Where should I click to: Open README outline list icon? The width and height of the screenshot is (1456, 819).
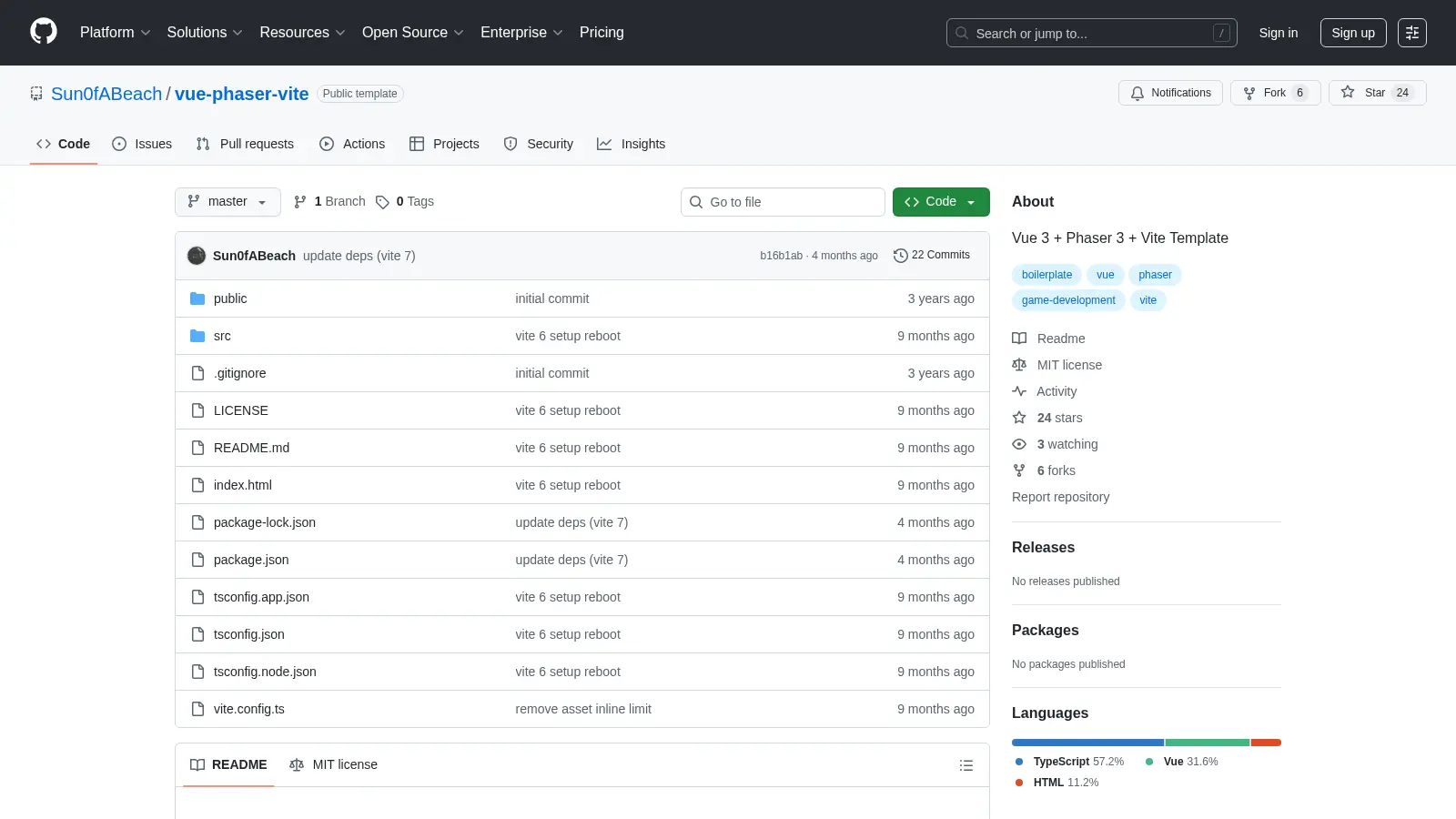(966, 765)
